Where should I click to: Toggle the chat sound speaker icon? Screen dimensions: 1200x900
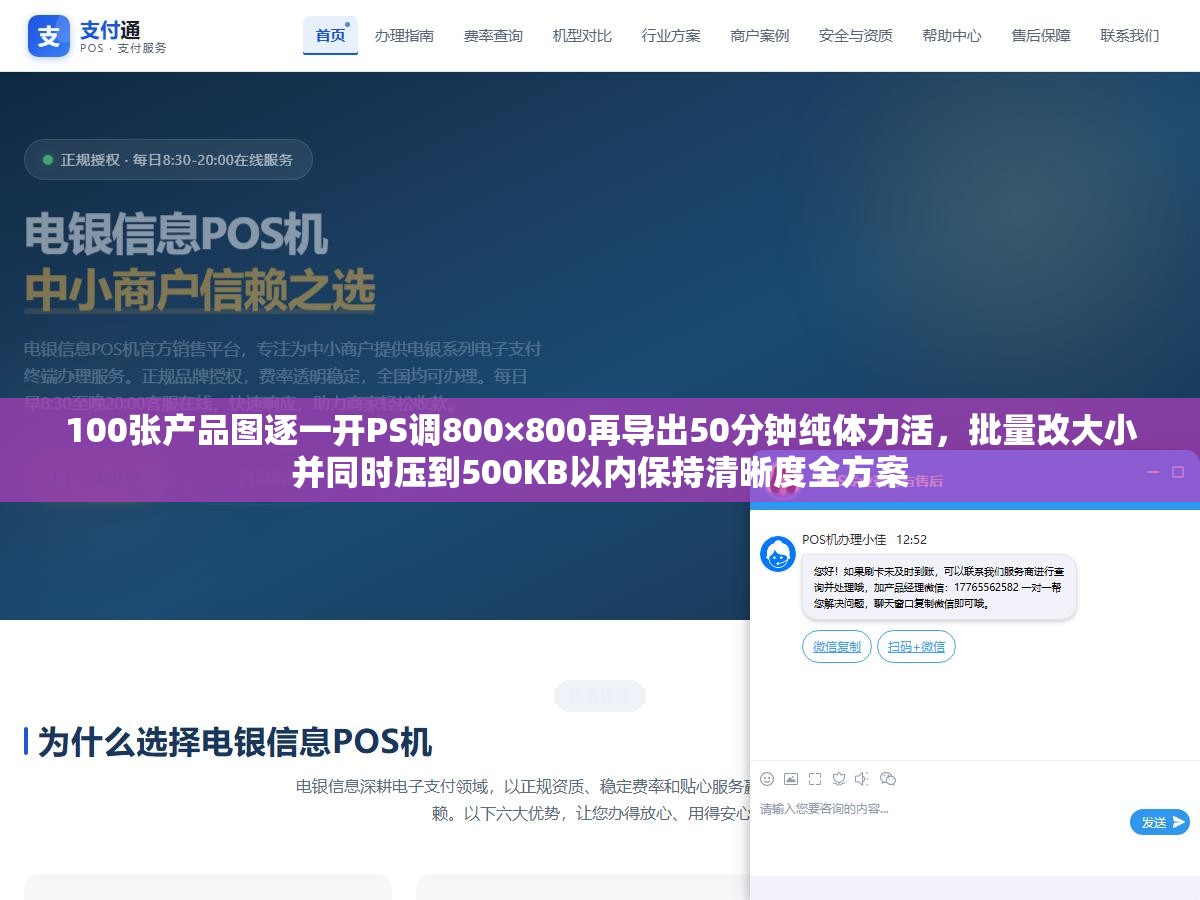[862, 779]
